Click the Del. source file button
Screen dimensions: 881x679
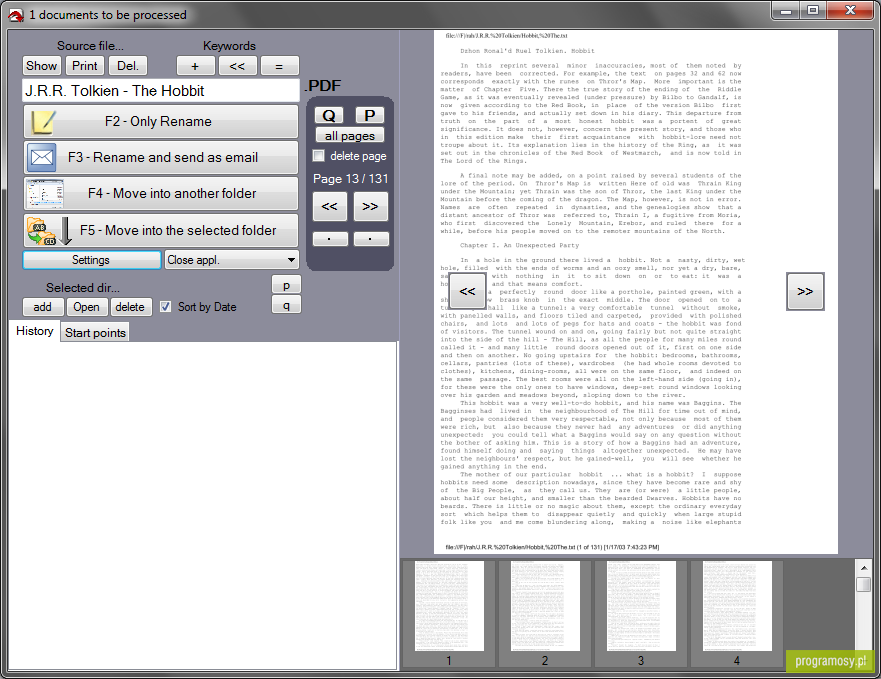128,66
